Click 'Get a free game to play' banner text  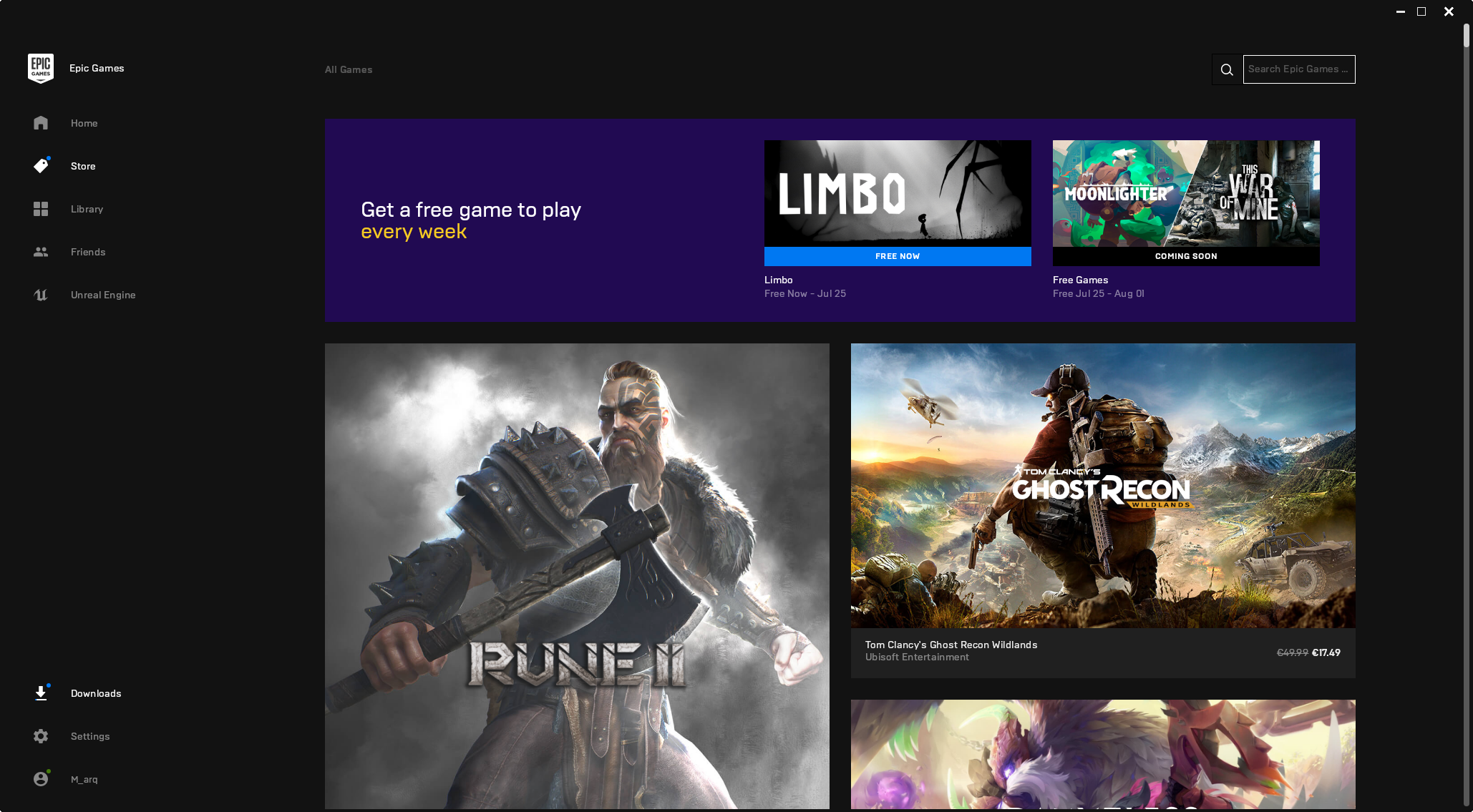pos(471,210)
